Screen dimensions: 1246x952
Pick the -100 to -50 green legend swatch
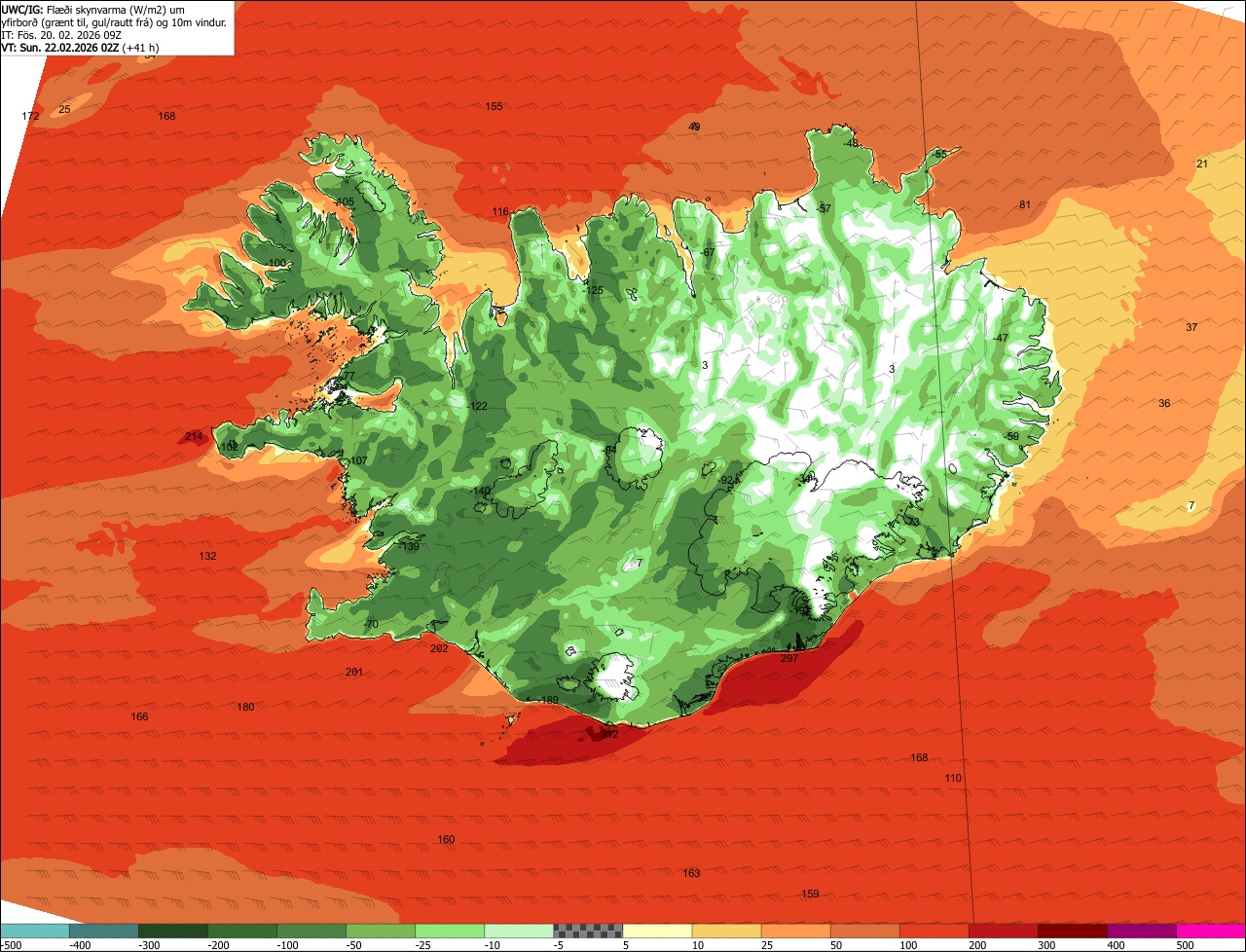pos(311,931)
